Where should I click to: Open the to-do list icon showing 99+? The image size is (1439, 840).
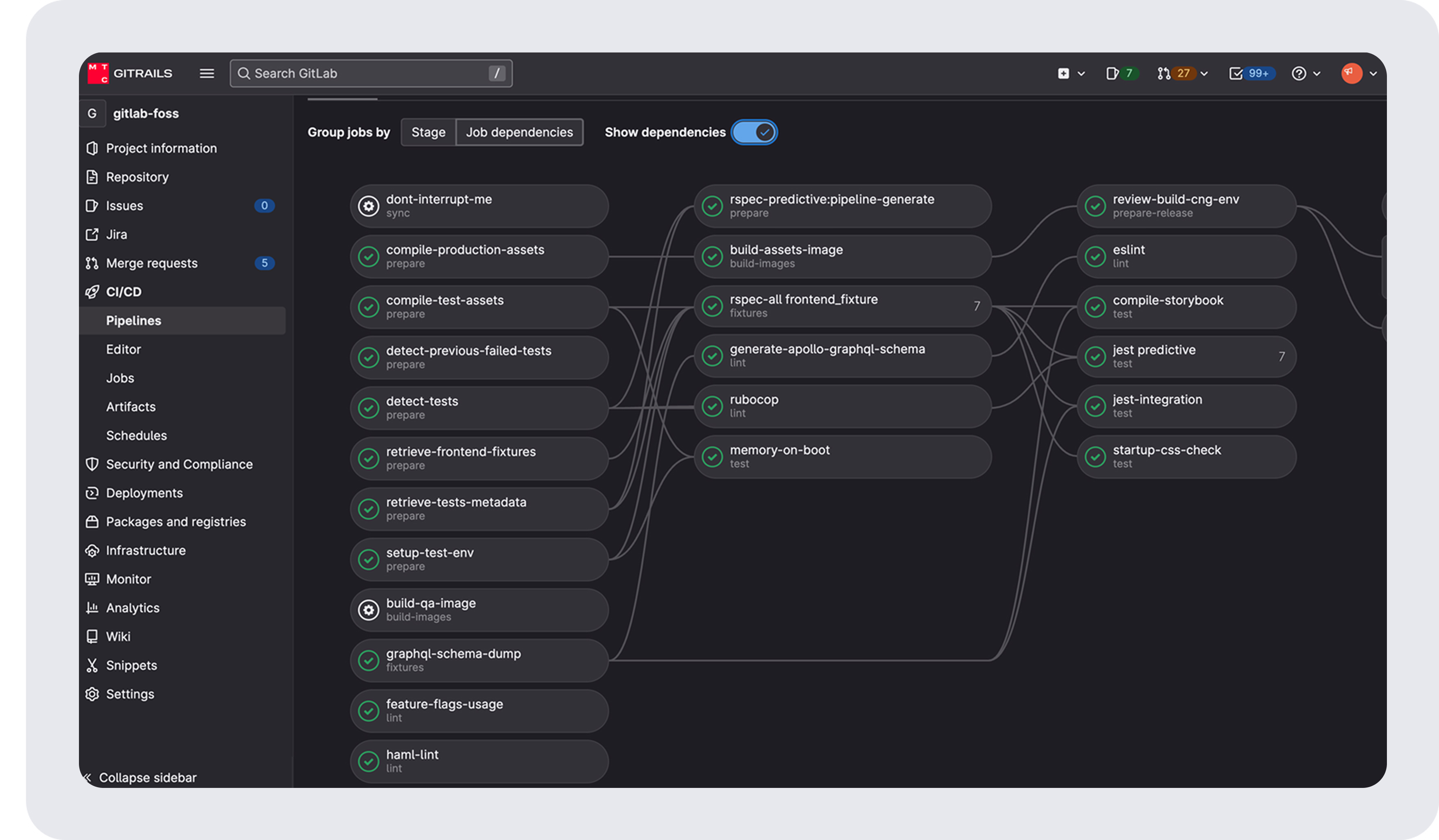1236,73
